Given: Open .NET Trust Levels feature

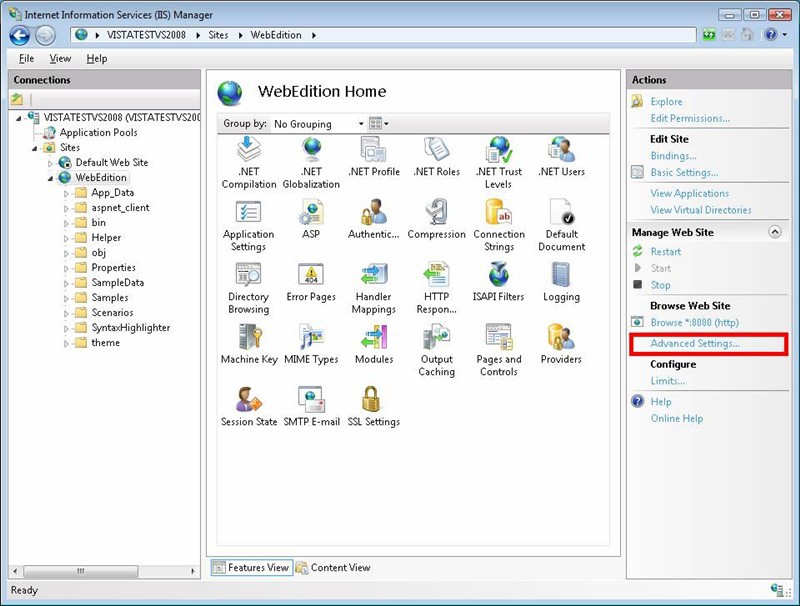Looking at the screenshot, I should pyautogui.click(x=499, y=162).
